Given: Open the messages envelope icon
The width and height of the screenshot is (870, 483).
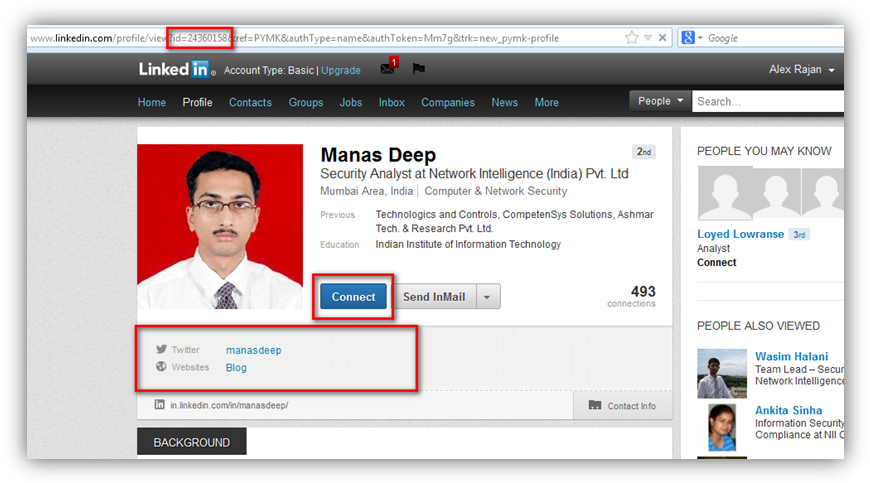Looking at the screenshot, I should tap(388, 69).
